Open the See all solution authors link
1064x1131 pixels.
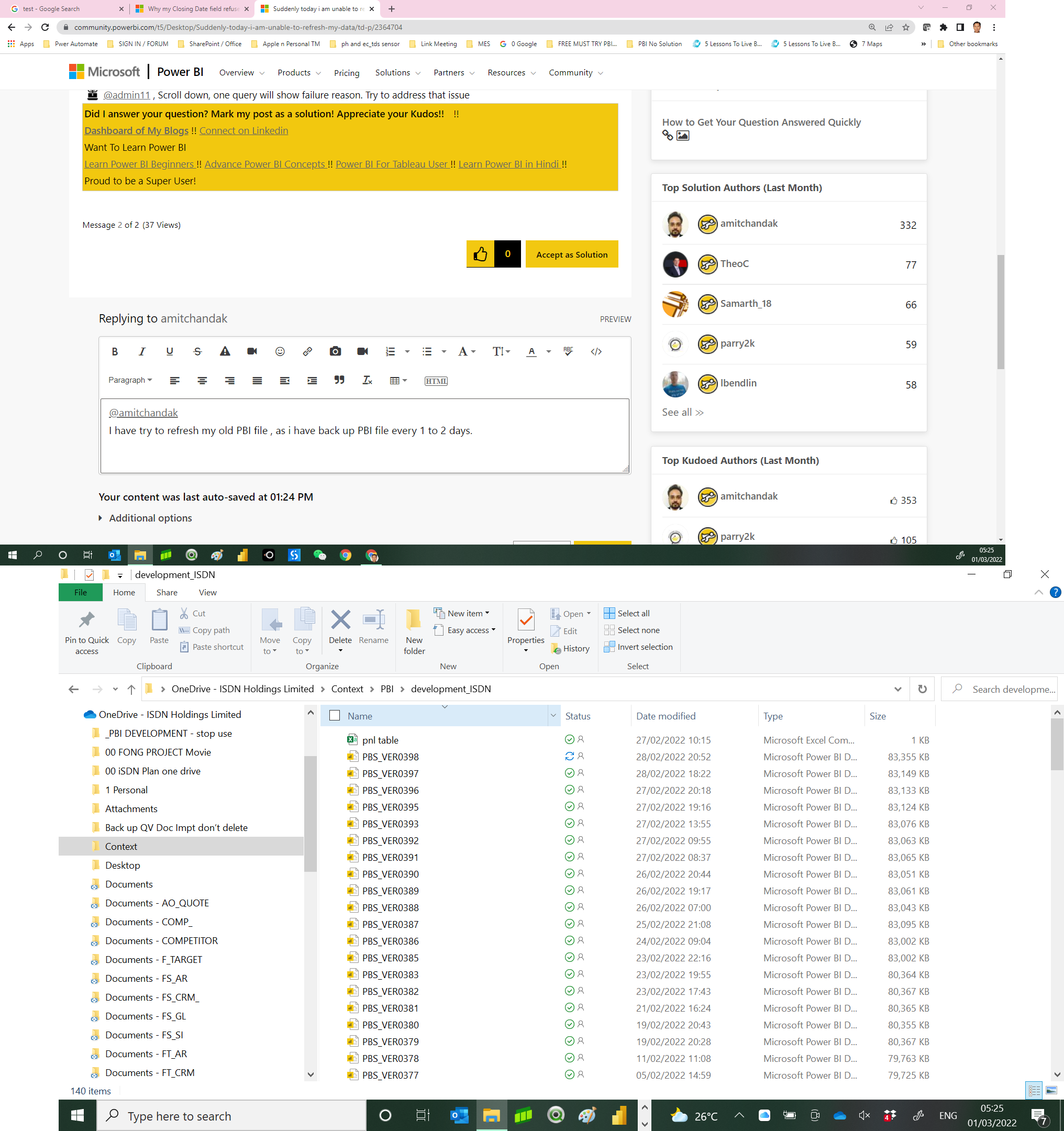point(683,413)
